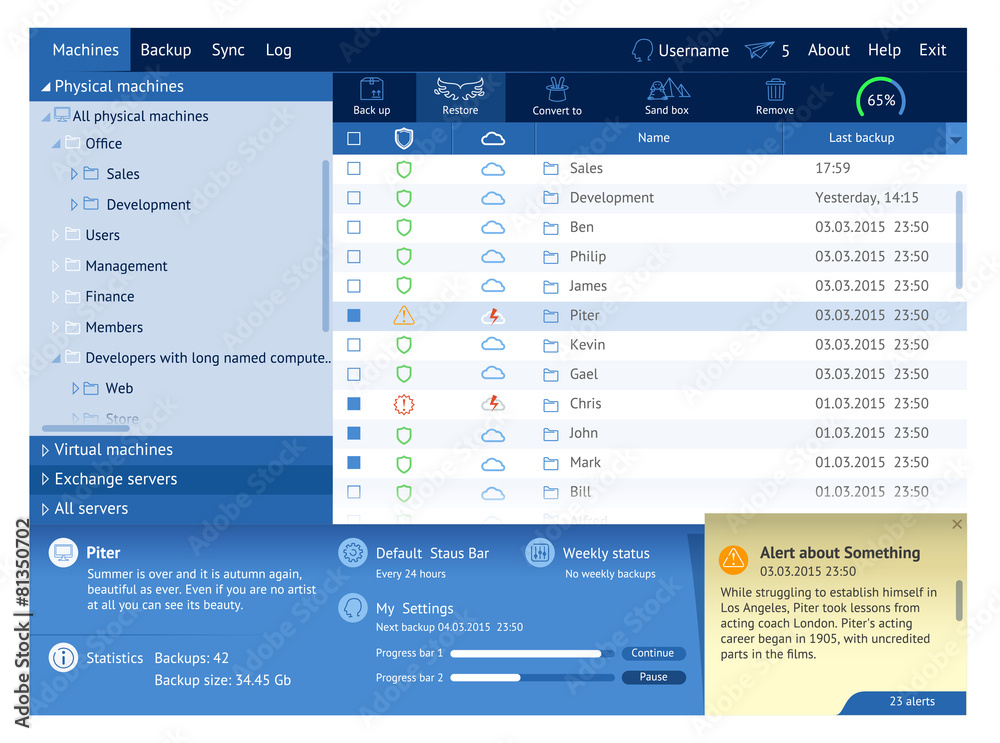Expand the Development folder tree arrow
Screen dimensions: 1000x743
[x=74, y=205]
